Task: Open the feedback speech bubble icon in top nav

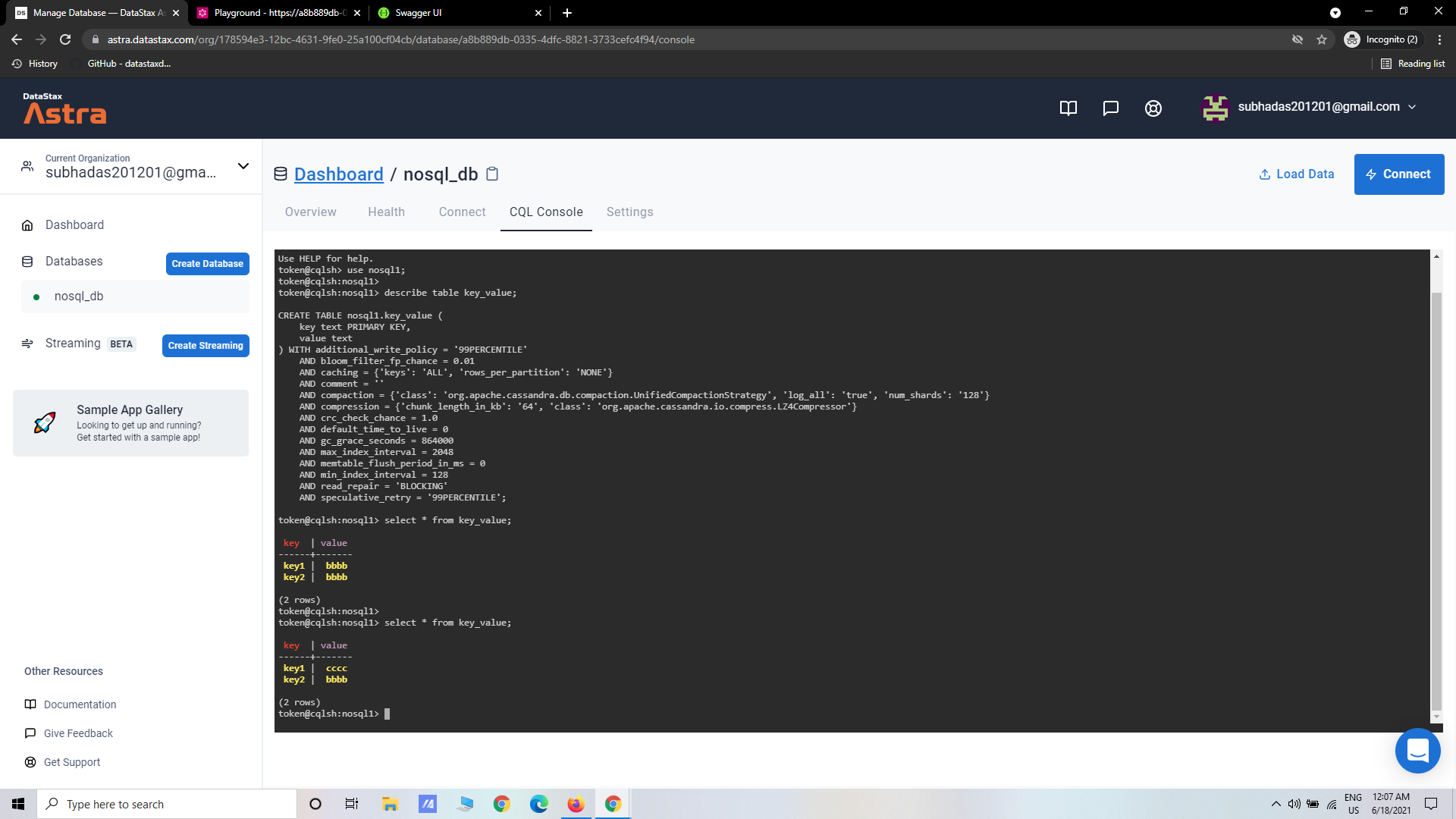Action: 1110,108
